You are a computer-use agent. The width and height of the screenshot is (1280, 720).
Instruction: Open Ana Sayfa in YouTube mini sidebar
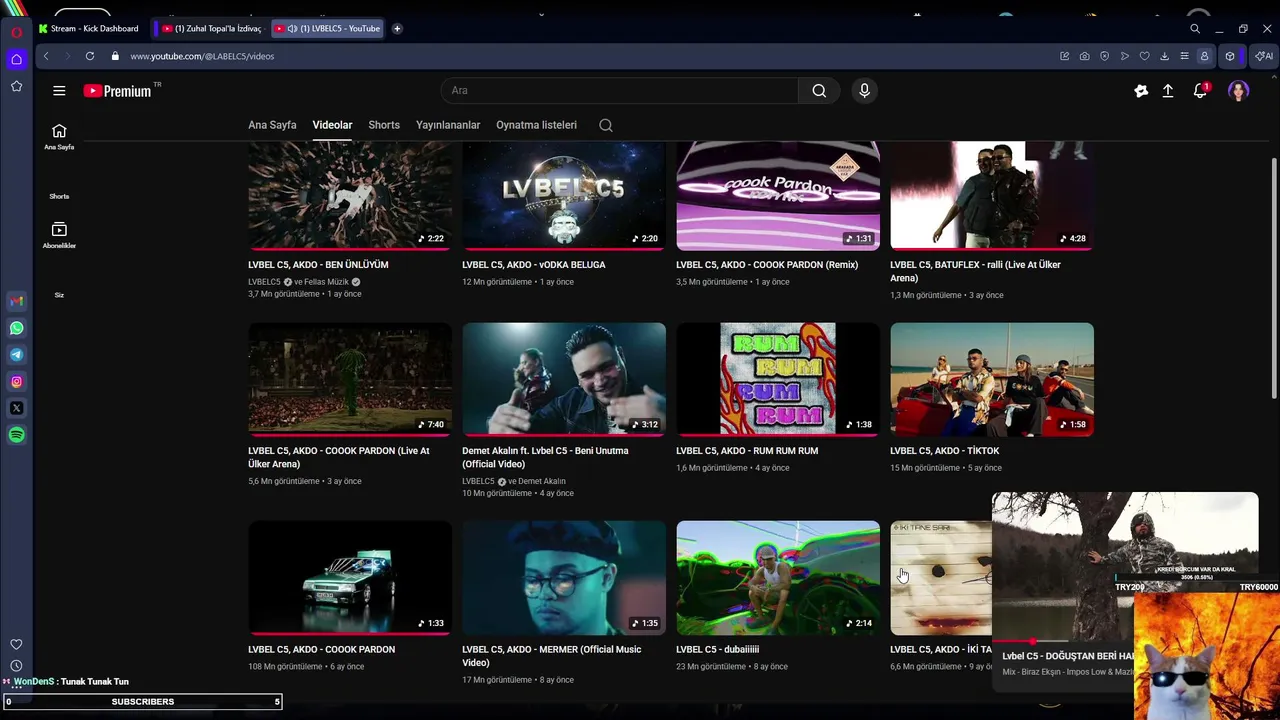[x=59, y=137]
